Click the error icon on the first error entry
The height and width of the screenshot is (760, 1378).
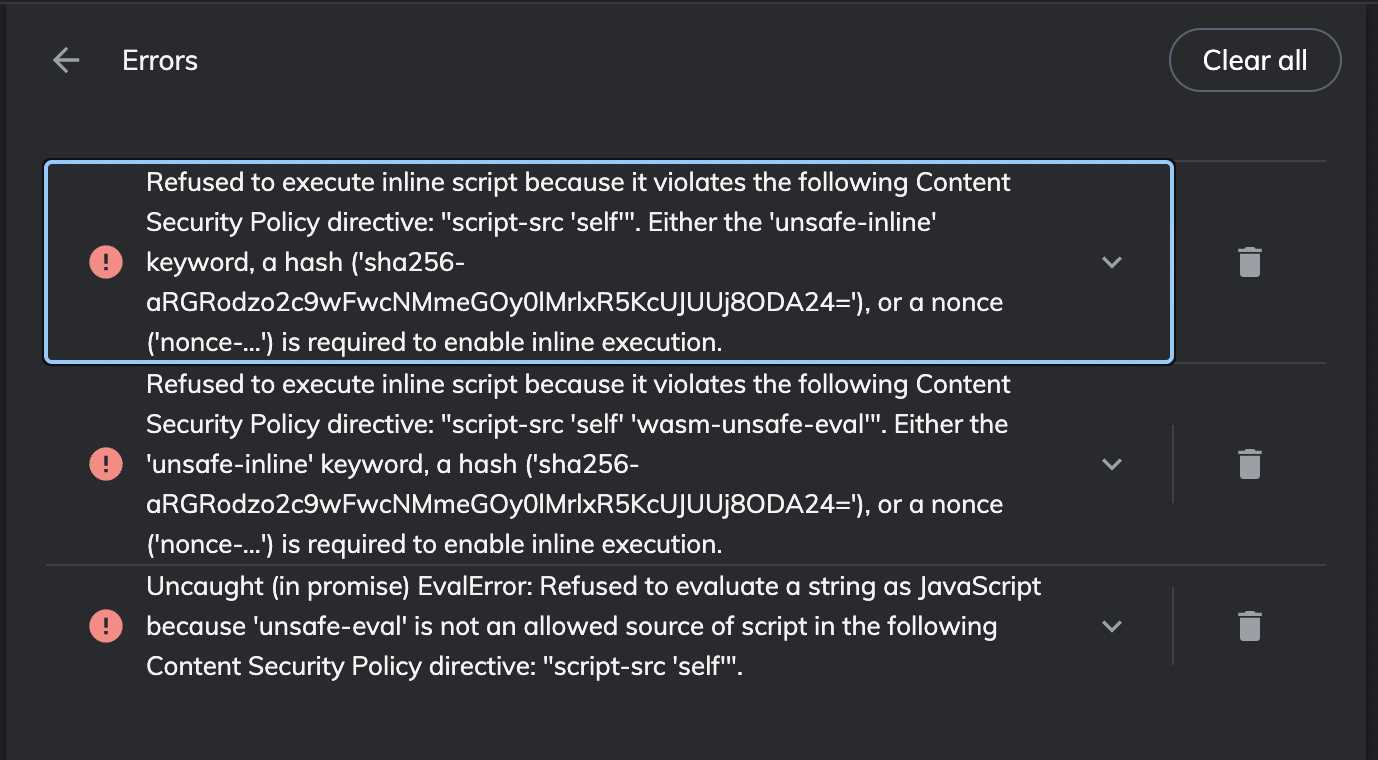(105, 262)
